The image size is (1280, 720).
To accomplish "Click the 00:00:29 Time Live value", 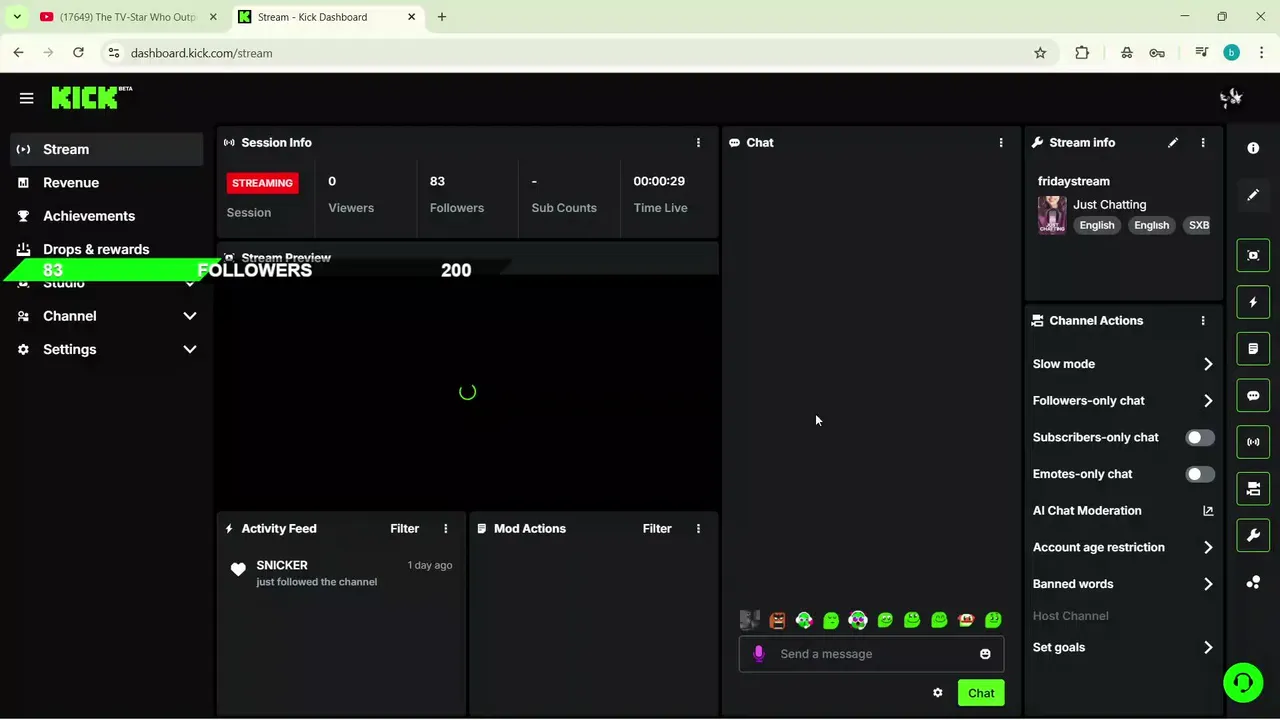I will click(659, 181).
